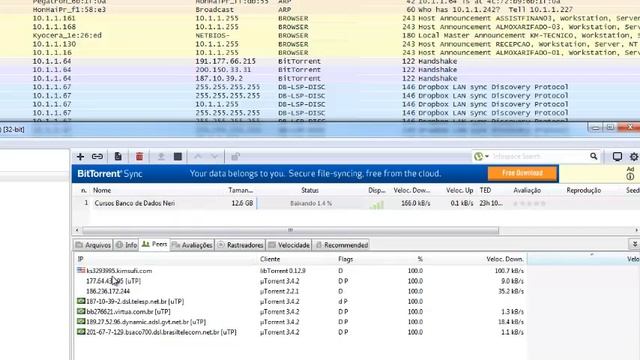The image size is (640, 360).
Task: Click the Add Torrent plus icon
Action: point(80,157)
